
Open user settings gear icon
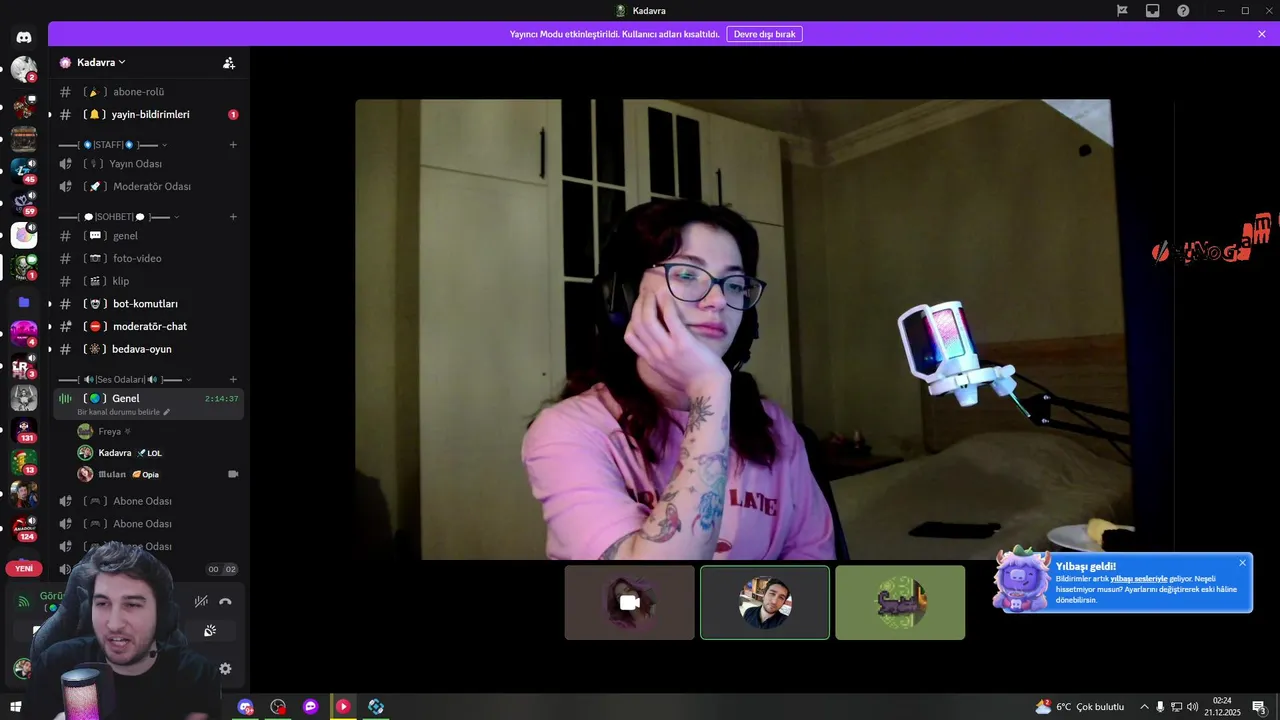click(225, 669)
